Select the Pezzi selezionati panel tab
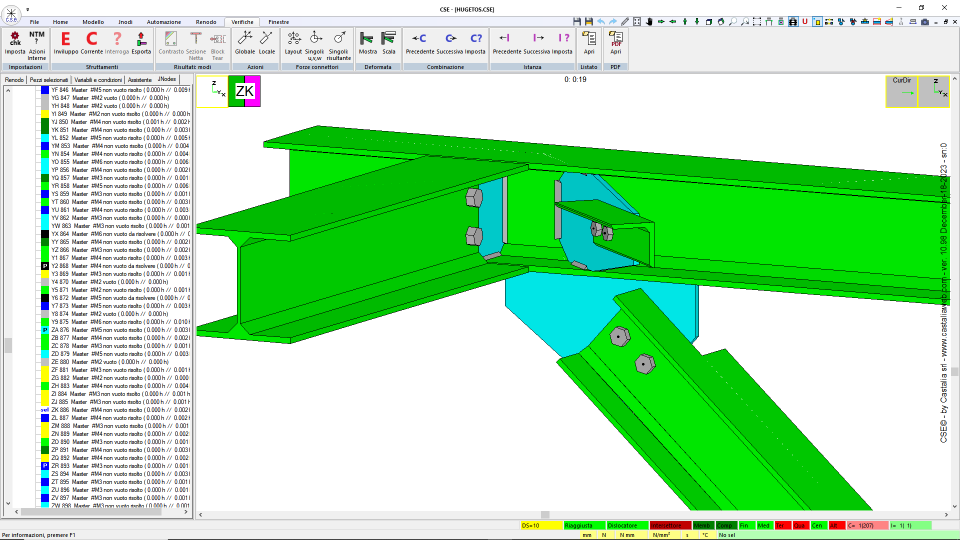 (49, 80)
